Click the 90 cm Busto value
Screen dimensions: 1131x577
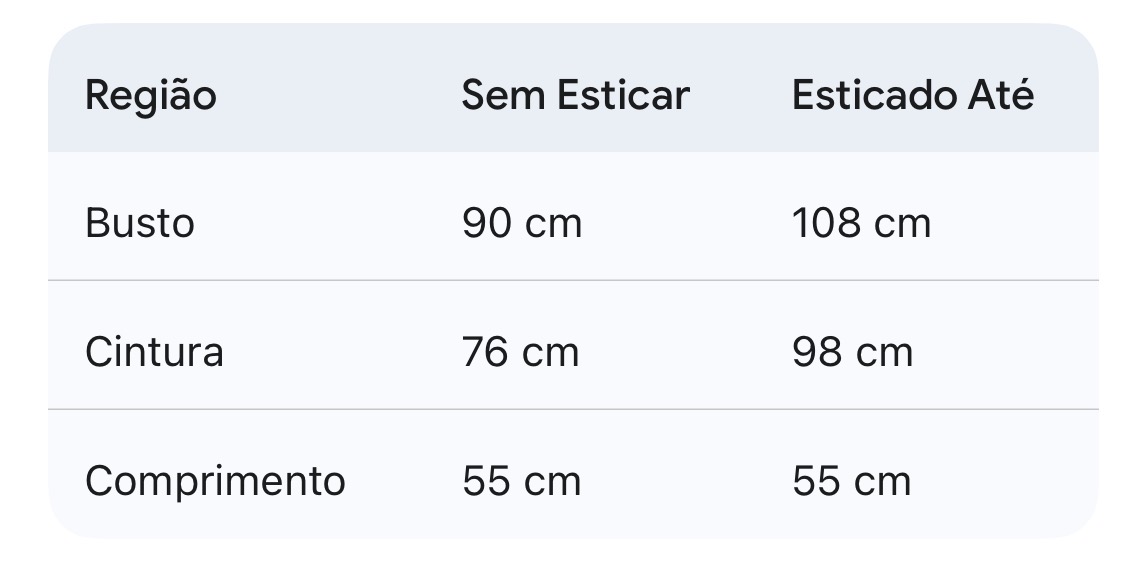coord(521,223)
